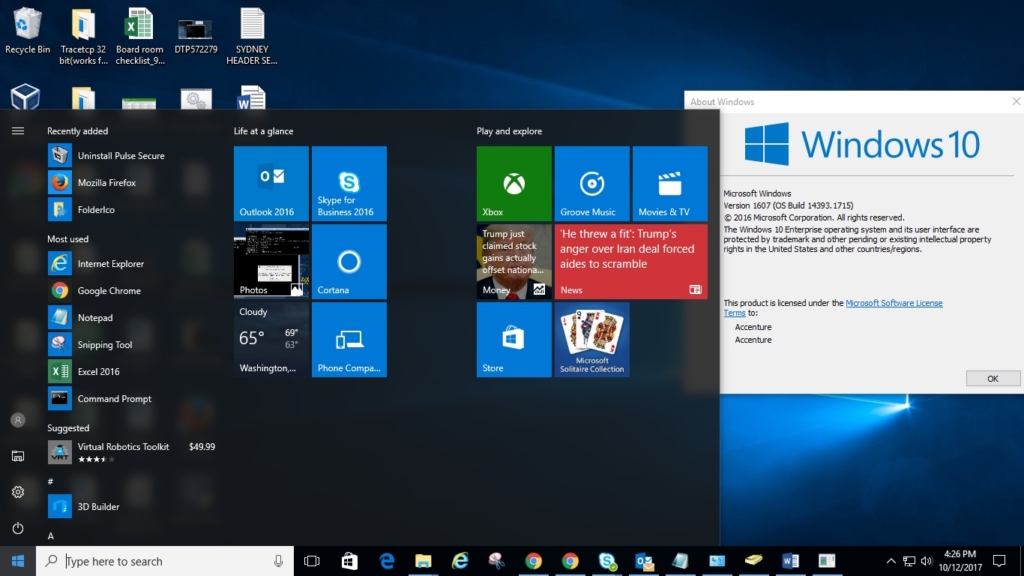Click the # letter heading to open alphabet index
Screen dimensions: 1024x576
point(51,480)
